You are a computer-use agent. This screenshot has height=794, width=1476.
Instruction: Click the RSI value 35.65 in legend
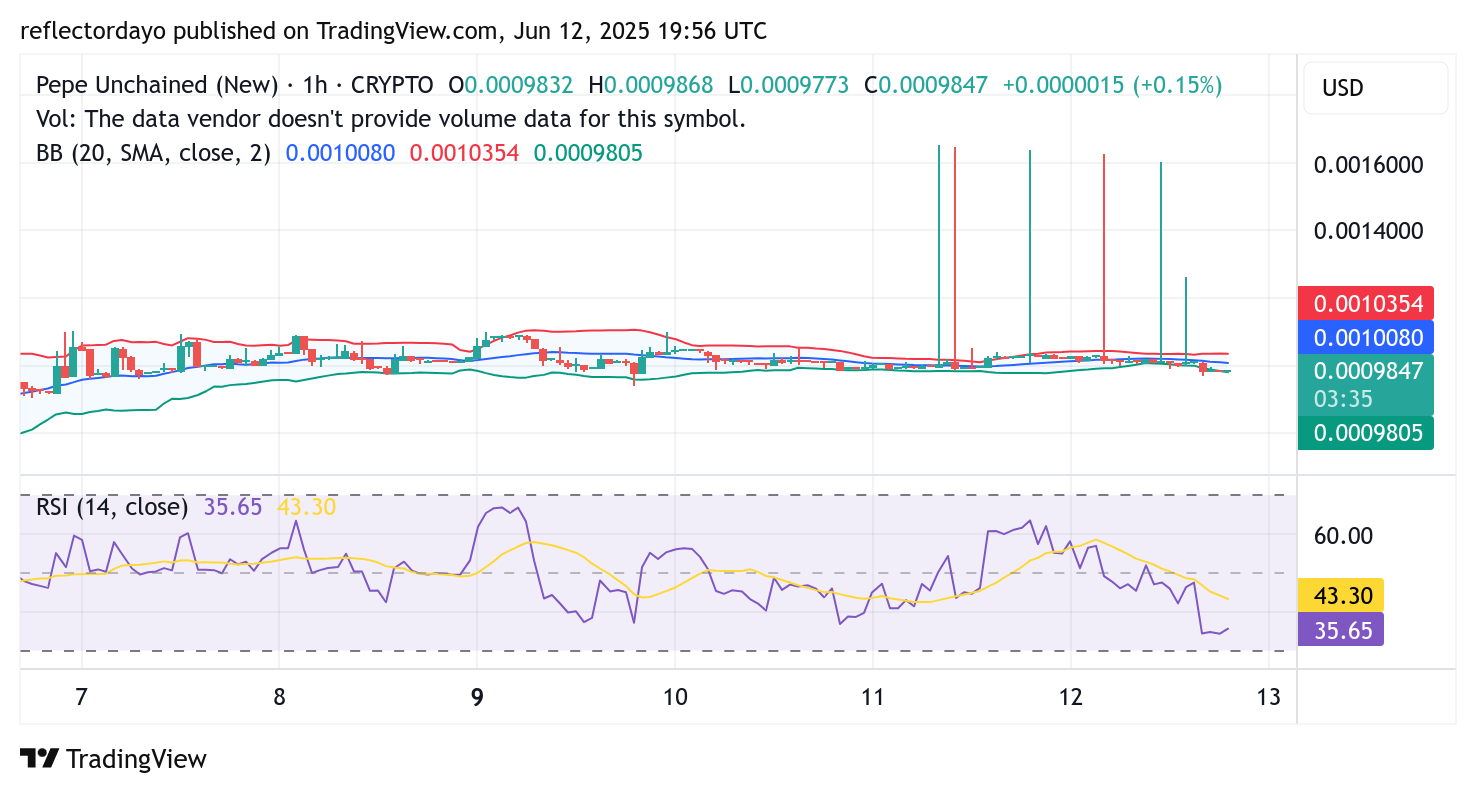pyautogui.click(x=232, y=507)
